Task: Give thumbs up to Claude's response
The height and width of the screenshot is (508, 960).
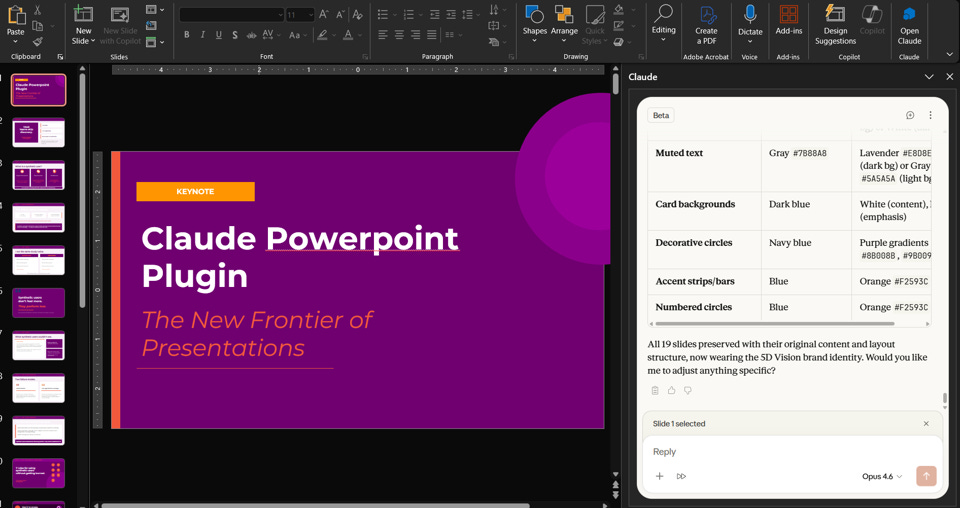Action: point(672,390)
